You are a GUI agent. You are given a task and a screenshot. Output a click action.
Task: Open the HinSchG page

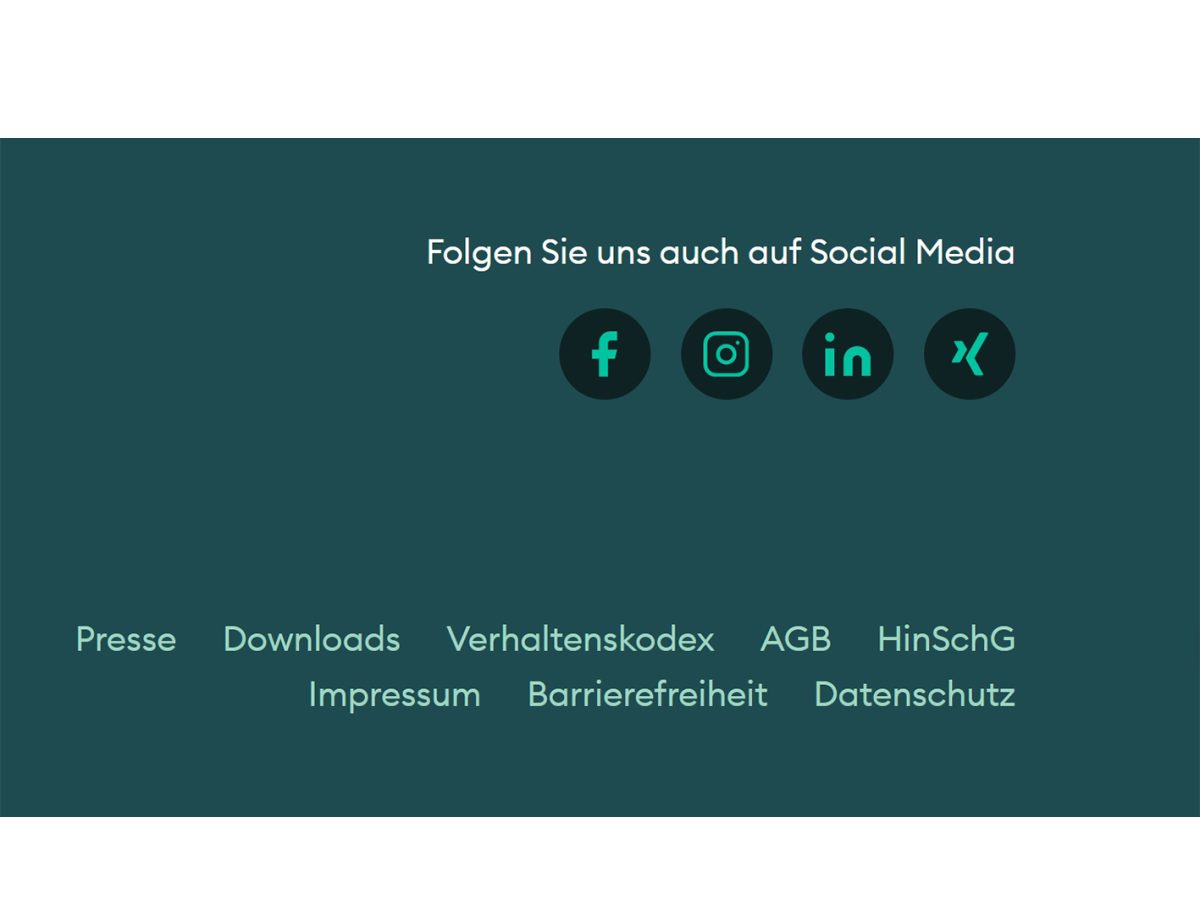pyautogui.click(x=946, y=639)
